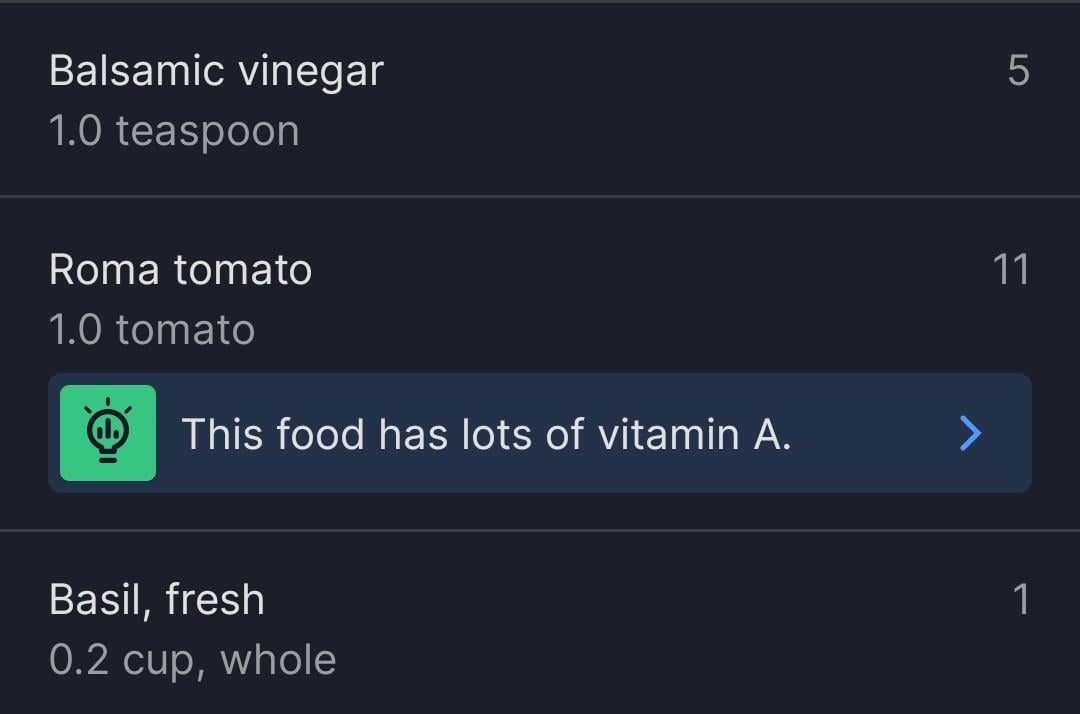Open the vitamin A insight chevron arrow

[x=970, y=433]
